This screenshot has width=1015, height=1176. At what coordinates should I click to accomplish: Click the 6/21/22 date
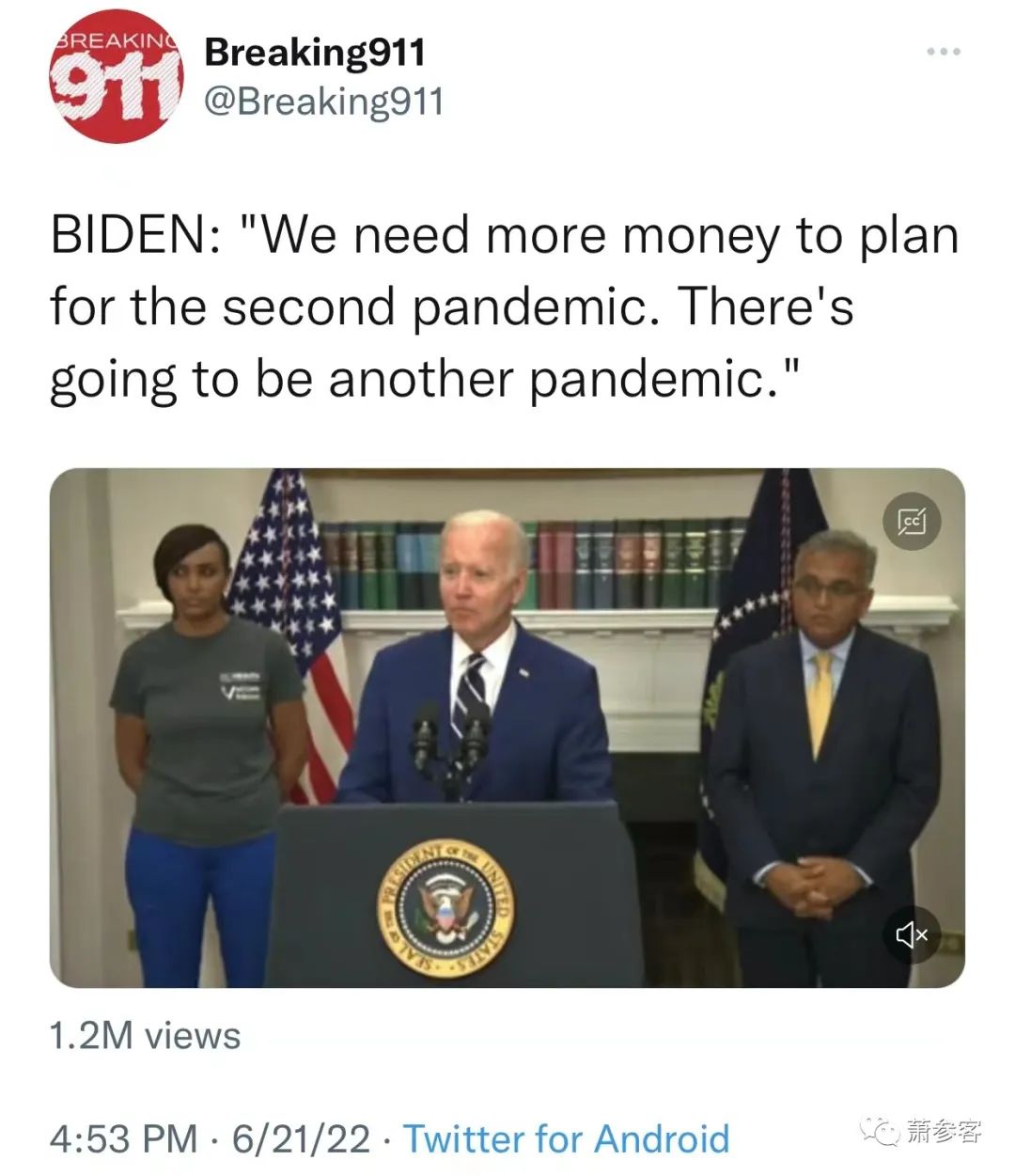click(x=301, y=1138)
